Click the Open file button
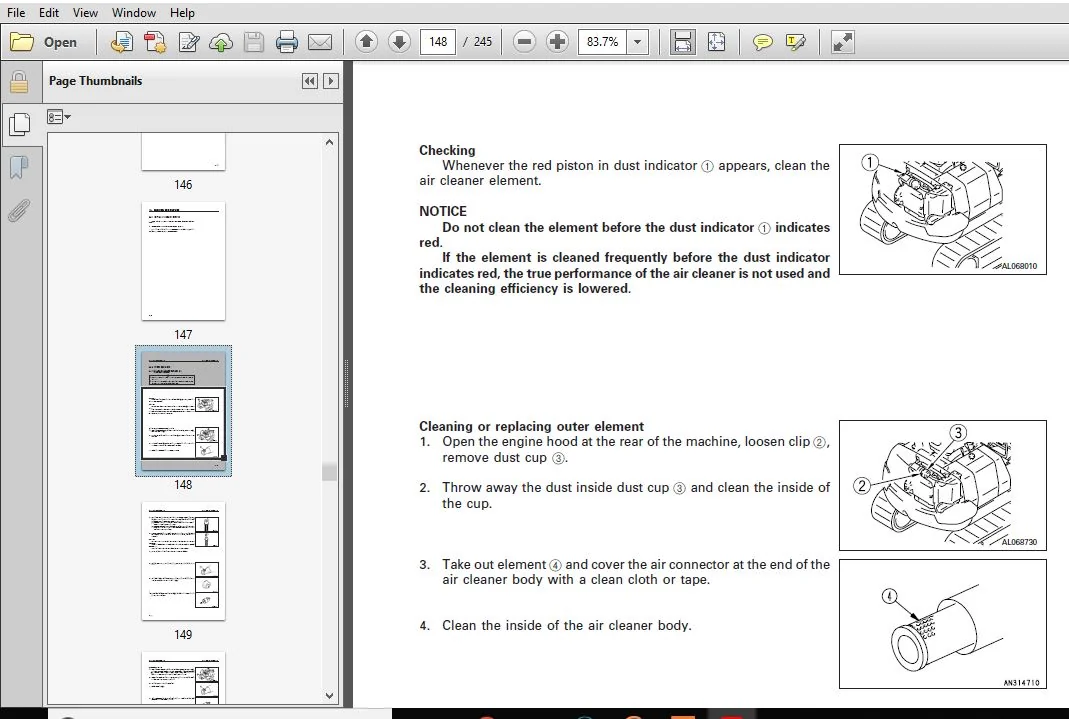 click(x=44, y=42)
